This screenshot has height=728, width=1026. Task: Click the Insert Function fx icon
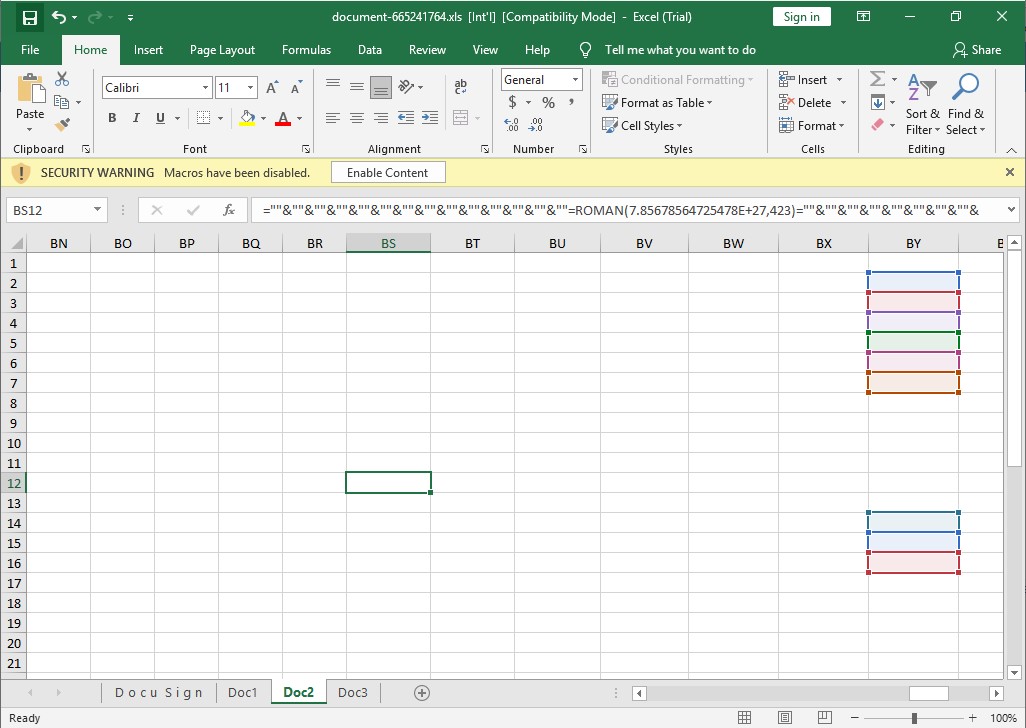(x=229, y=210)
